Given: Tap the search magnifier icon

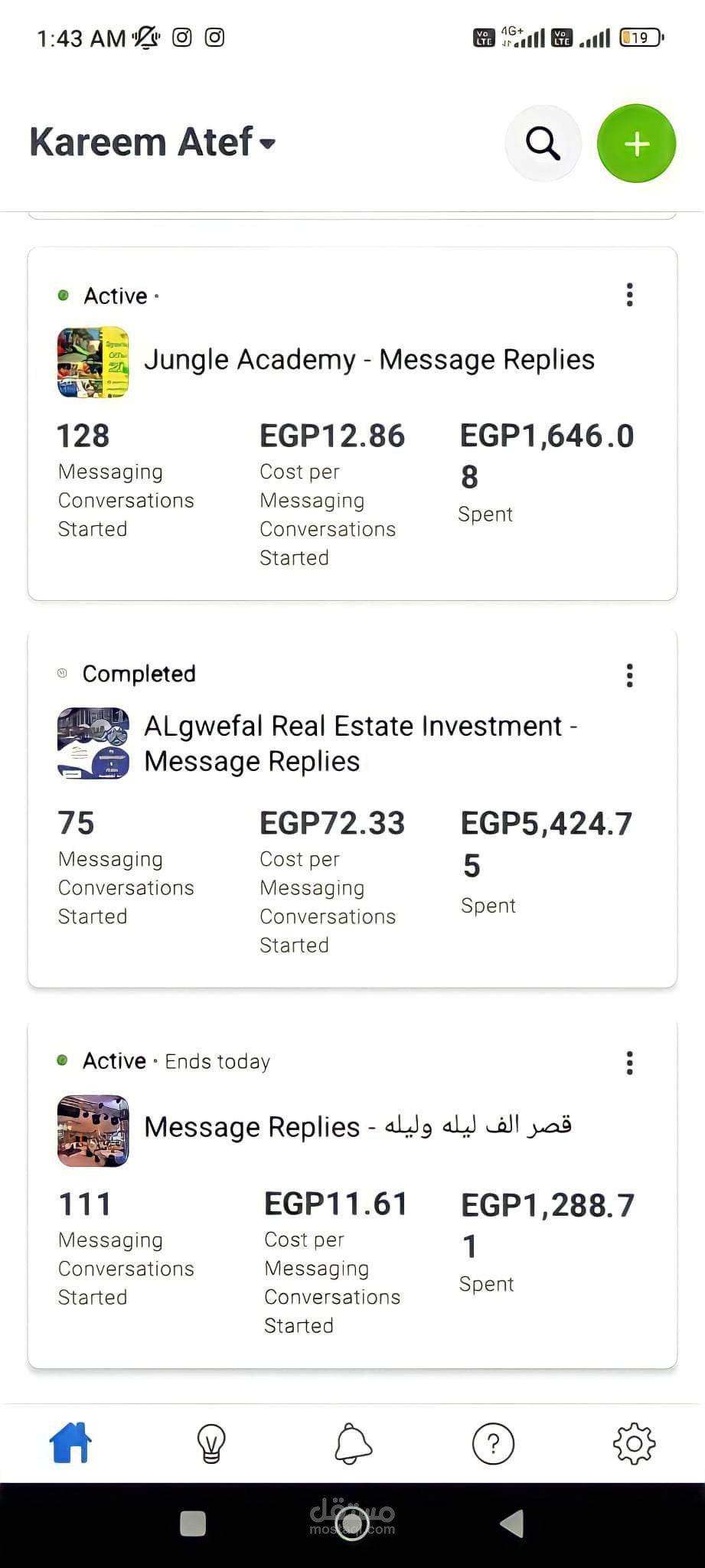Looking at the screenshot, I should tap(543, 143).
